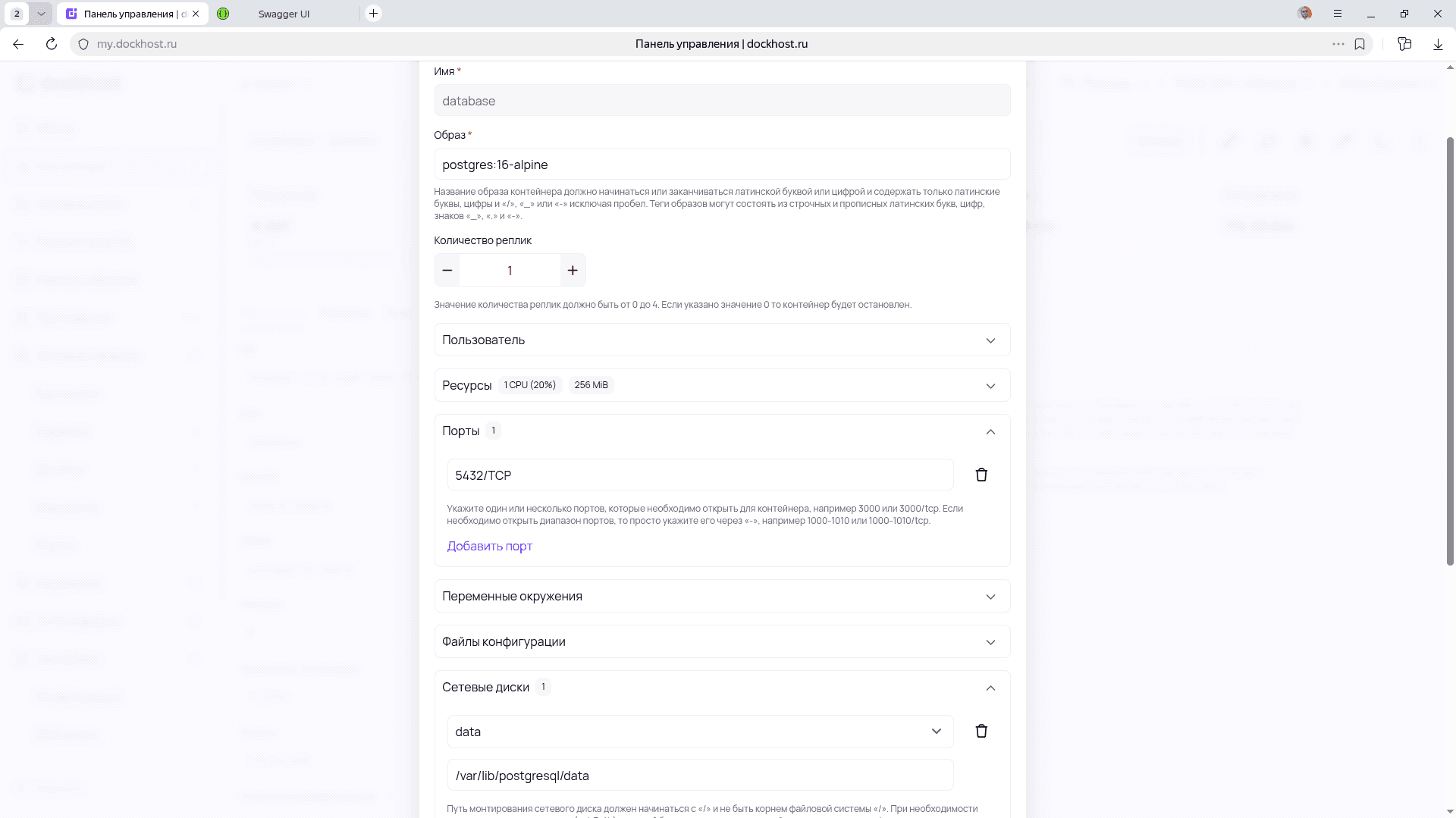Click the address bar my.dockhost.ru
Viewport: 1456px width, 818px height.
(136, 44)
